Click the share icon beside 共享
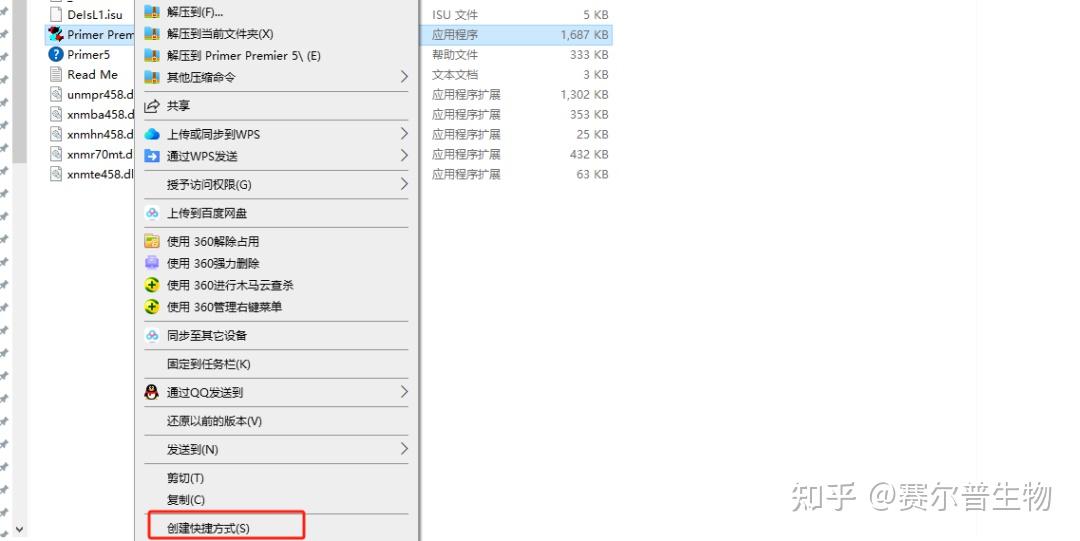 coord(152,106)
